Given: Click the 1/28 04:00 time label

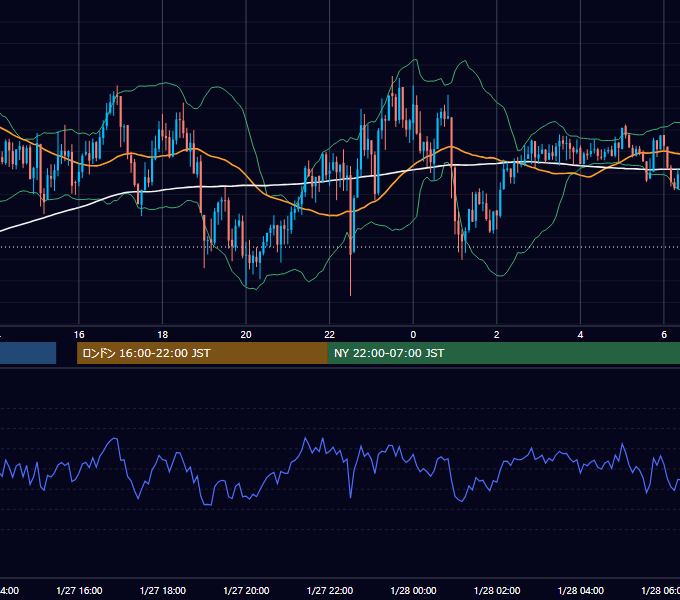Looking at the screenshot, I should tap(581, 590).
